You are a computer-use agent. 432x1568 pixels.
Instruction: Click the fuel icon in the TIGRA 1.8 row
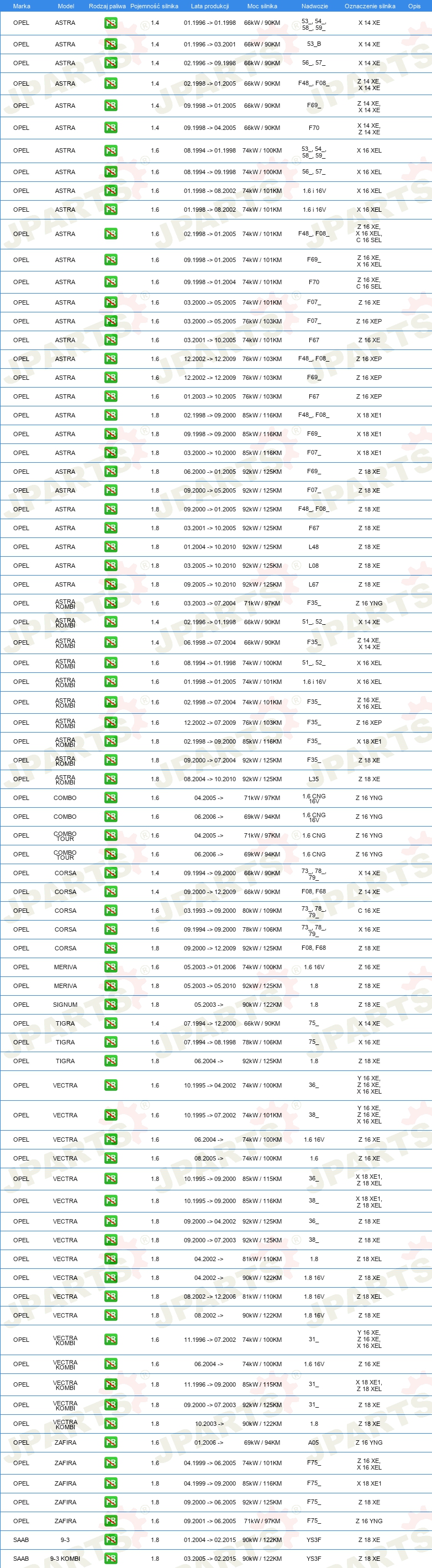pos(110,1061)
